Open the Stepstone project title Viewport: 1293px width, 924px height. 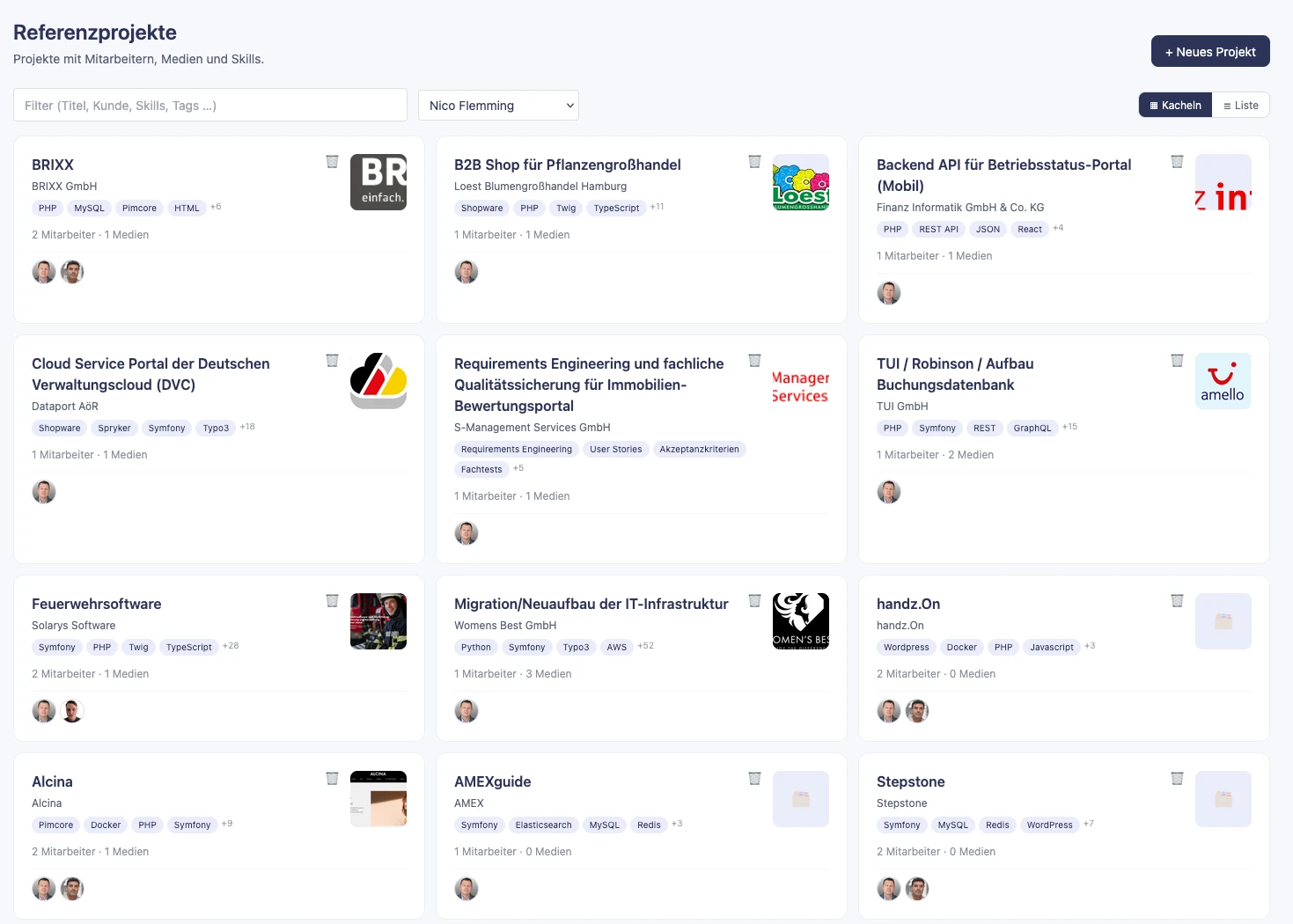[x=911, y=781]
